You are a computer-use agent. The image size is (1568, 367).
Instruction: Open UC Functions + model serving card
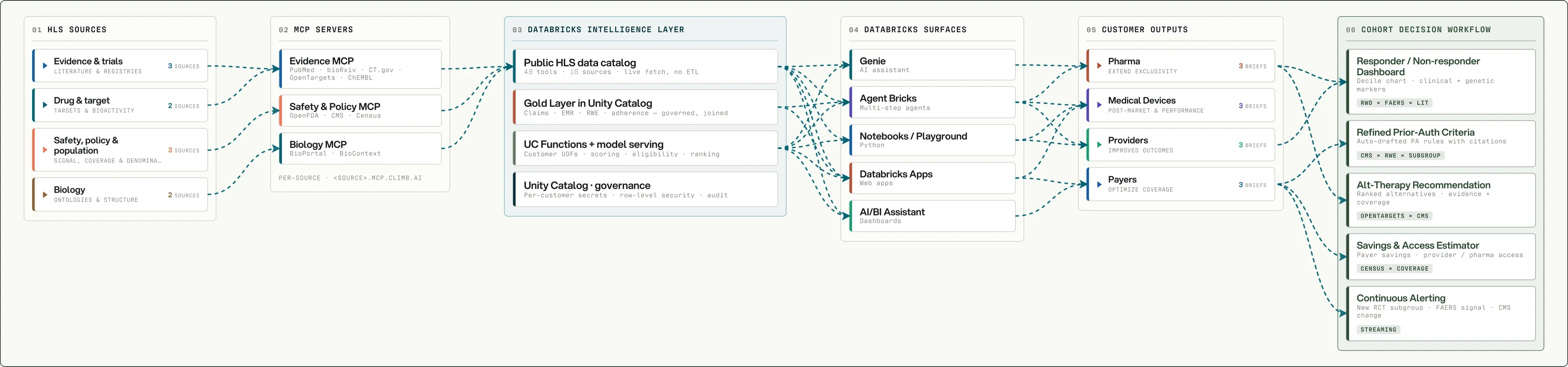click(x=645, y=149)
